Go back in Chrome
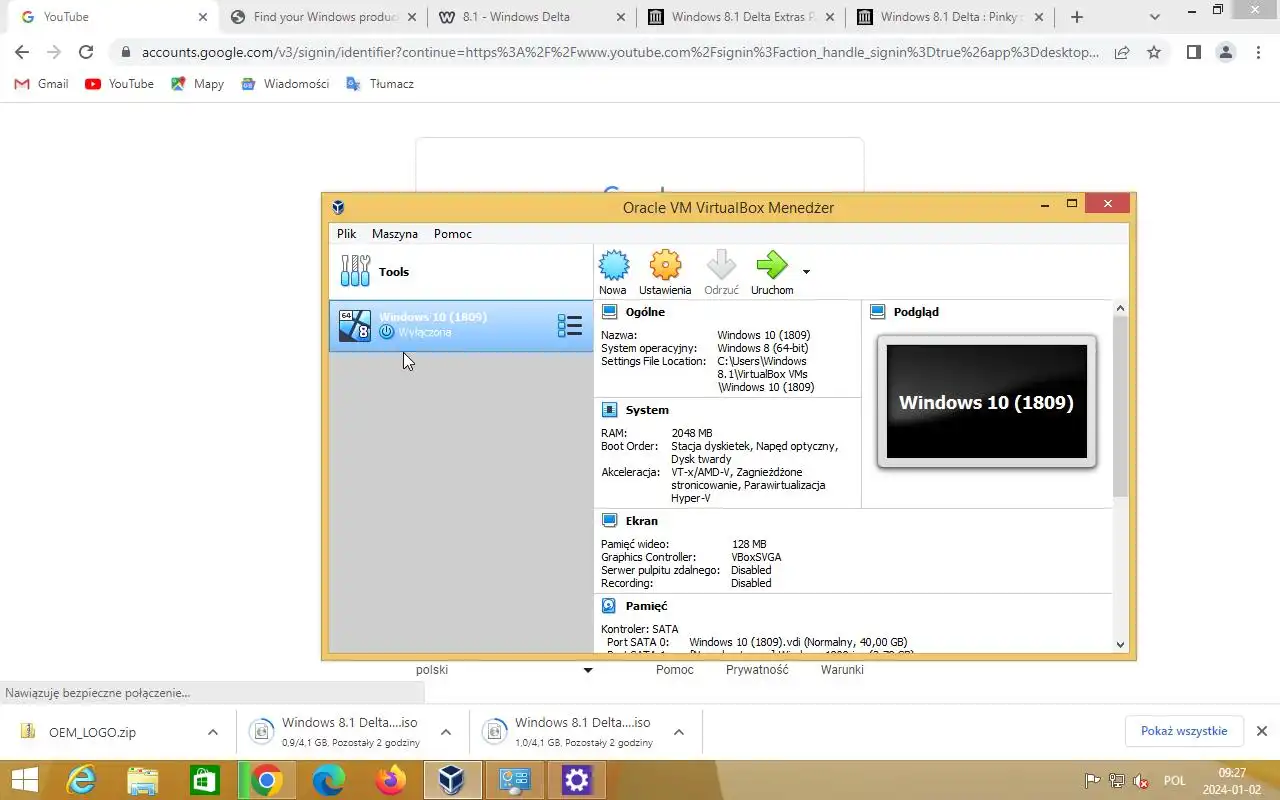Screen dimensions: 1280x800 [22, 52]
